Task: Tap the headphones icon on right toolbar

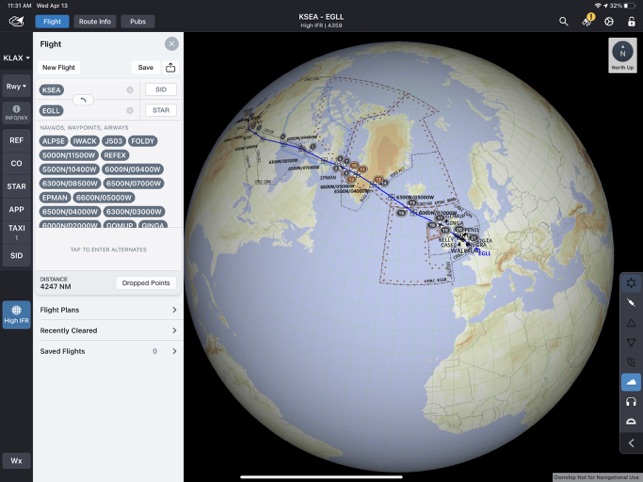Action: pyautogui.click(x=631, y=402)
